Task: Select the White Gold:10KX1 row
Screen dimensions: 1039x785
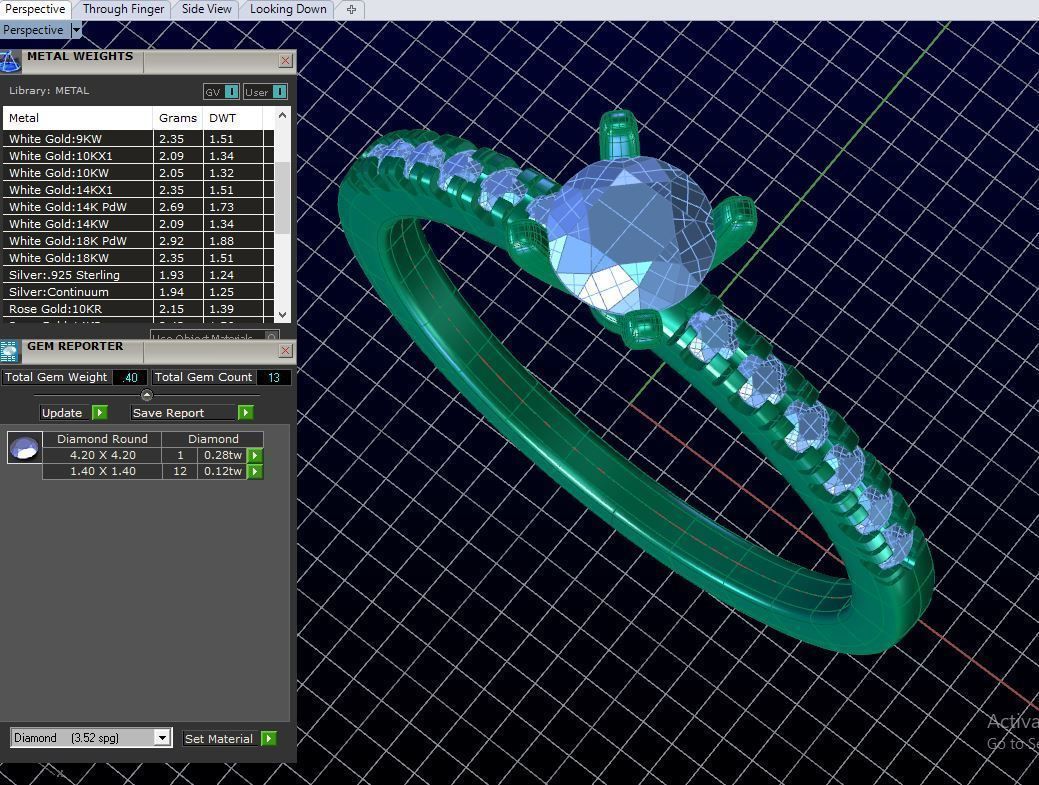Action: tap(138, 156)
